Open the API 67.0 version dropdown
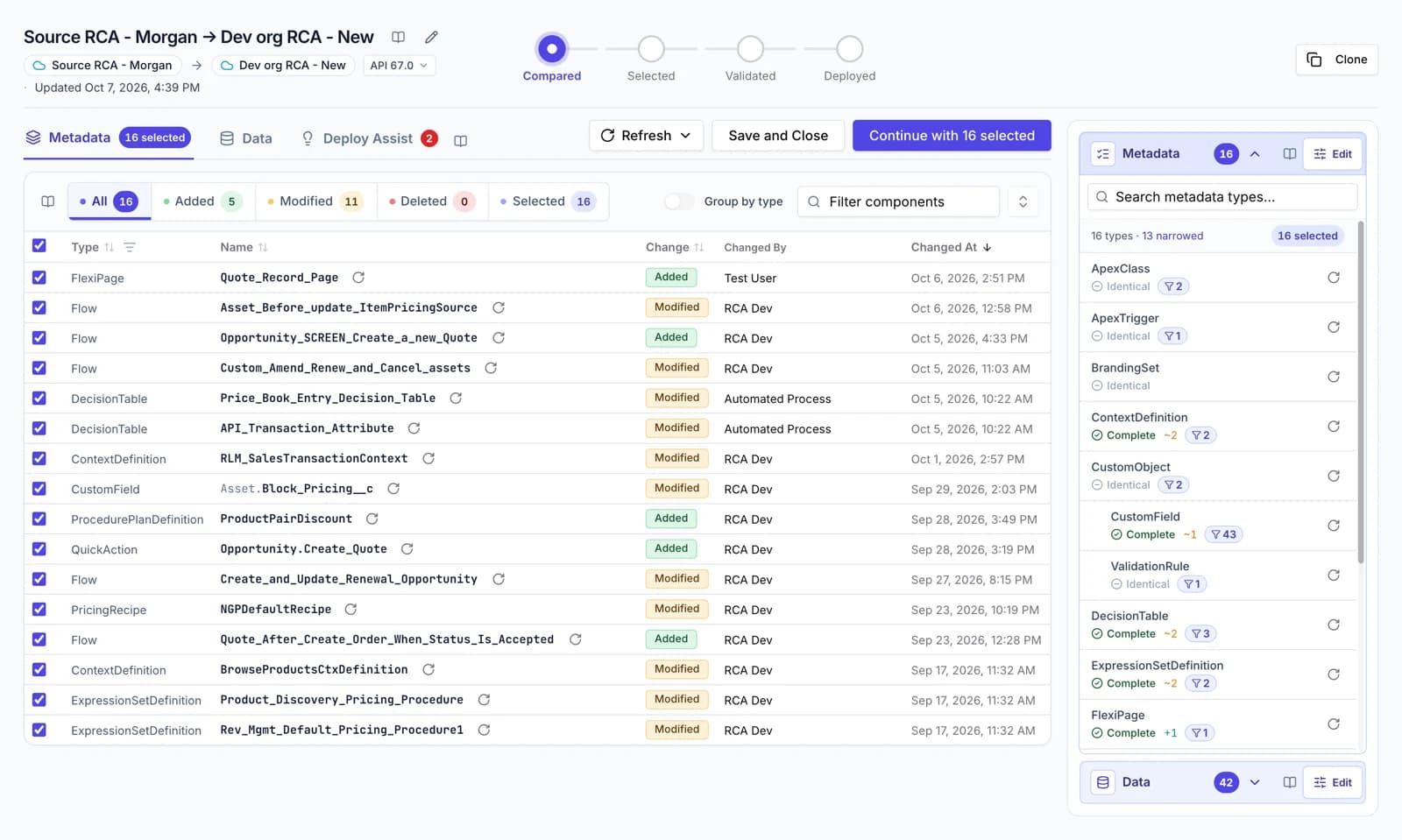 (400, 66)
